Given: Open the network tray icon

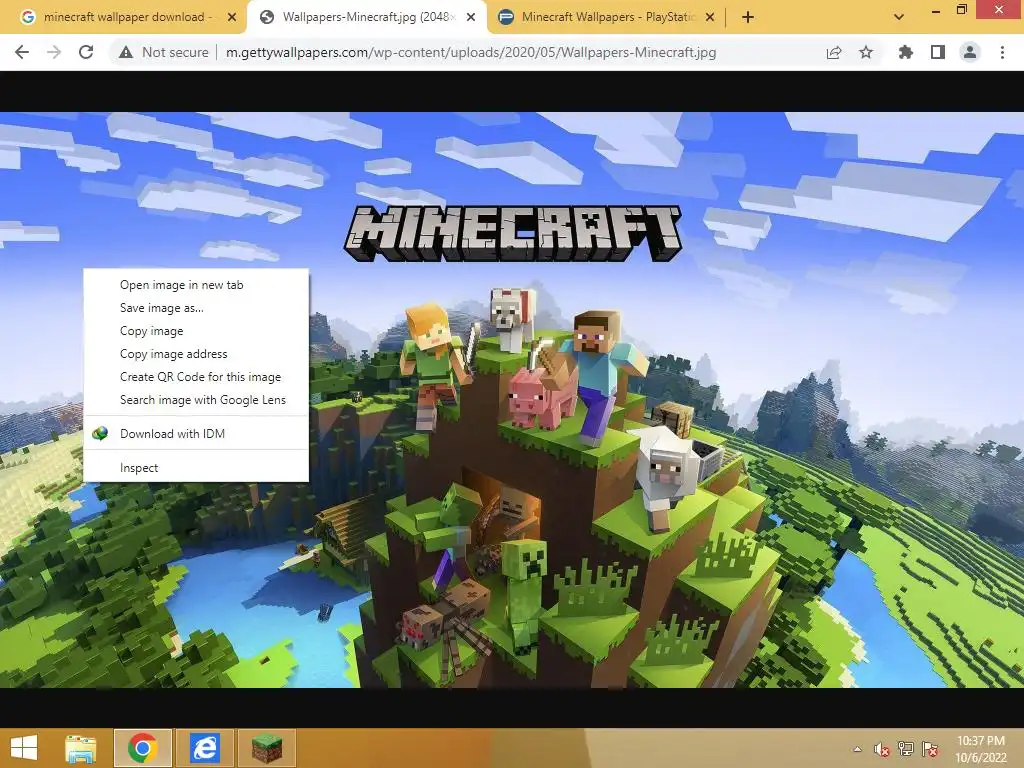Looking at the screenshot, I should click(906, 749).
